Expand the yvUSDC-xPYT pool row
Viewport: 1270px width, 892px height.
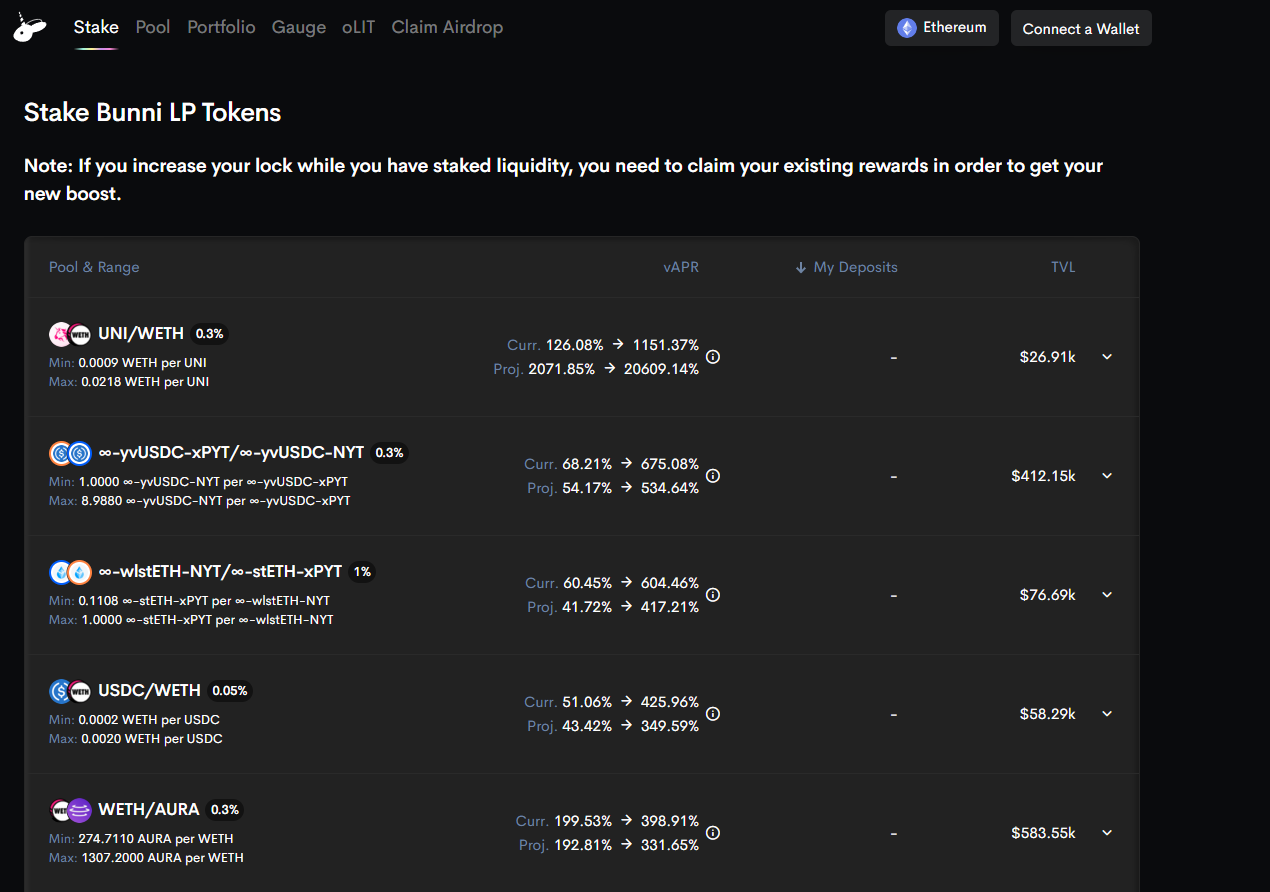[1107, 476]
